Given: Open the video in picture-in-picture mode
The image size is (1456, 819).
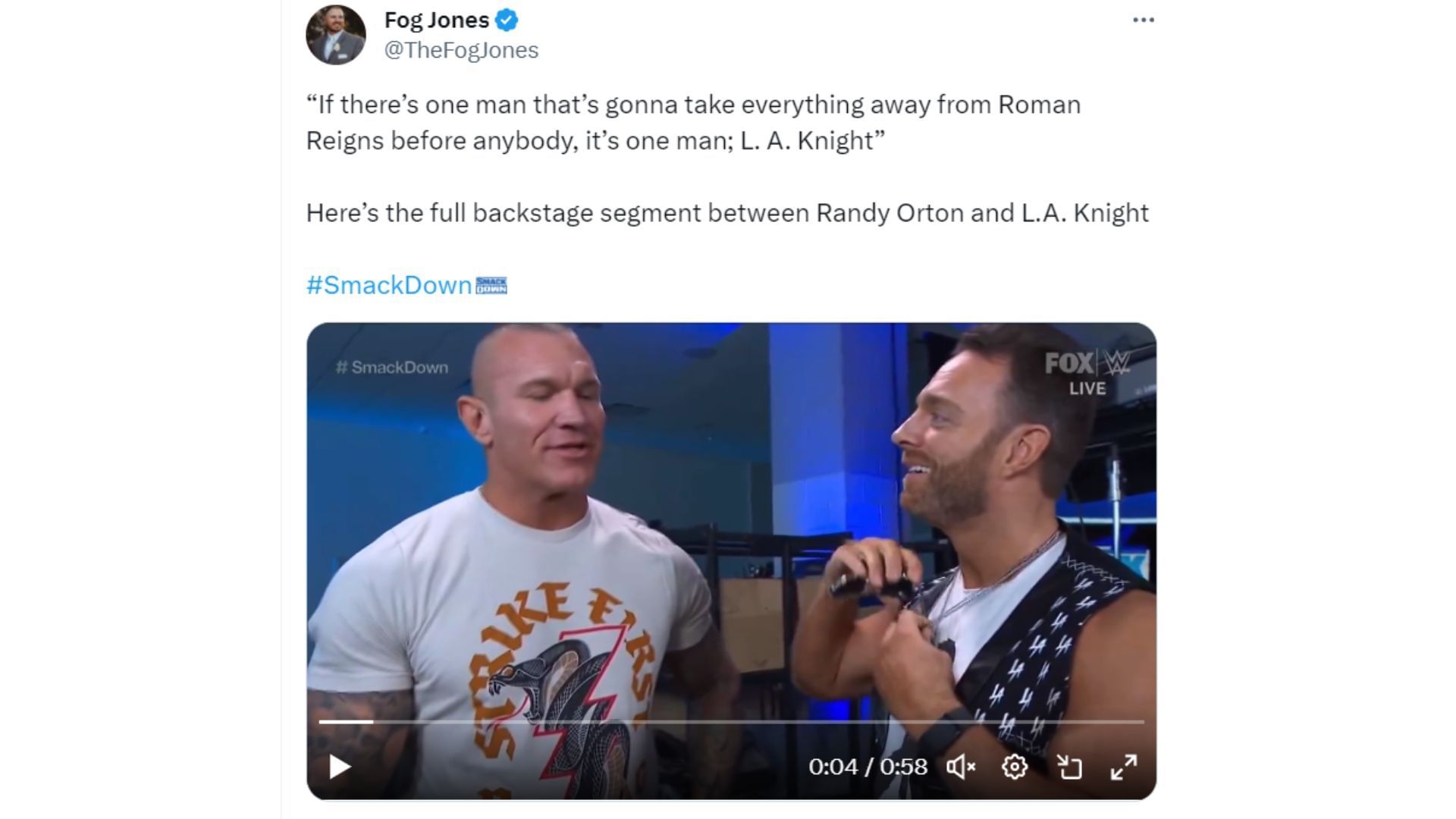Looking at the screenshot, I should point(1069,767).
